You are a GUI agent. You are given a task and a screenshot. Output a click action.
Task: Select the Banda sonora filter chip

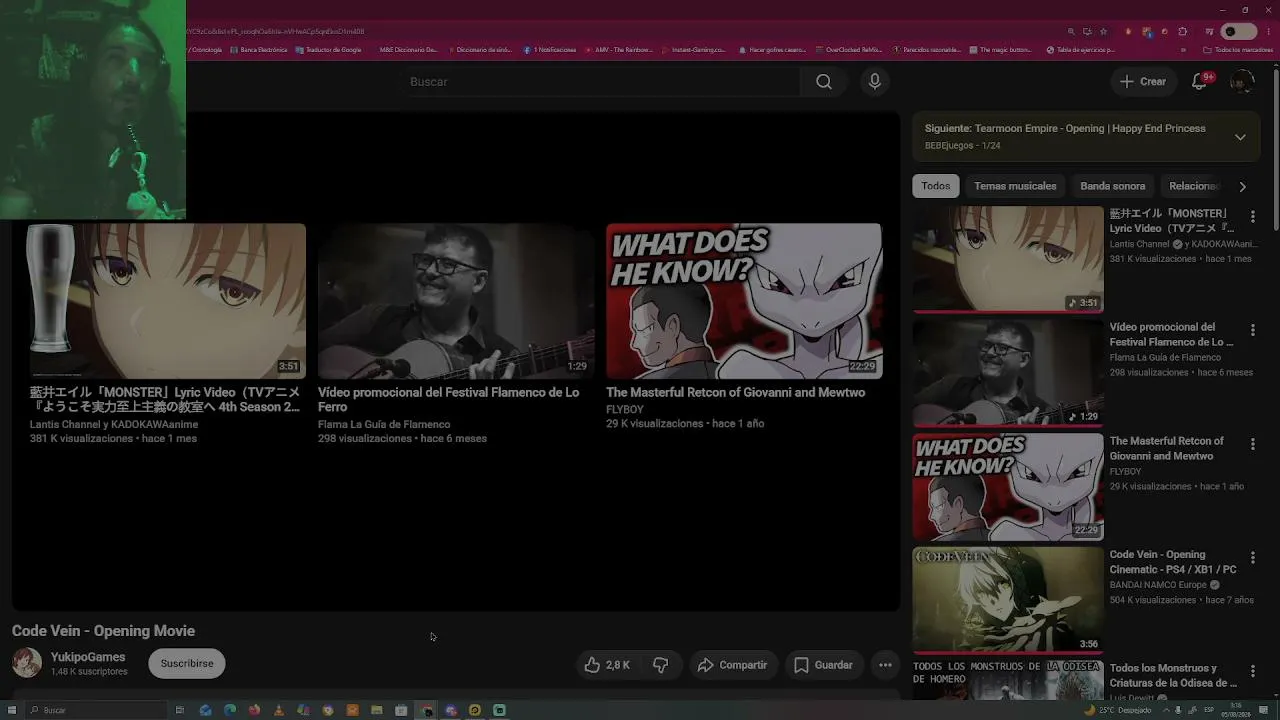(x=1113, y=186)
